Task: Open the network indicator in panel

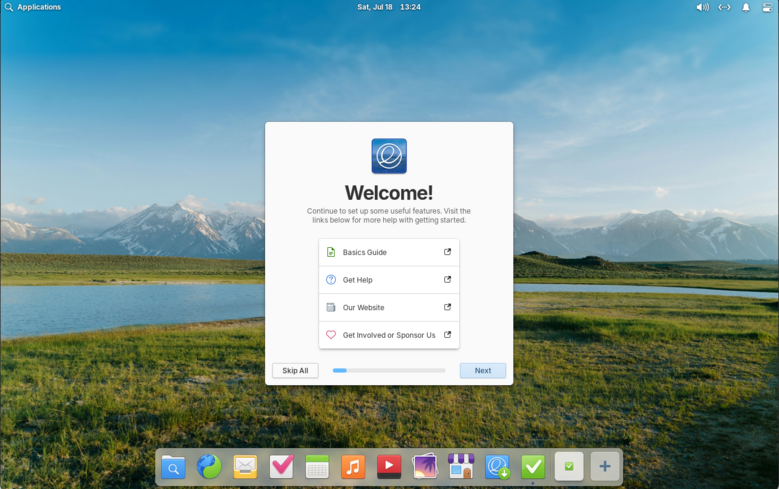Action: point(724,7)
